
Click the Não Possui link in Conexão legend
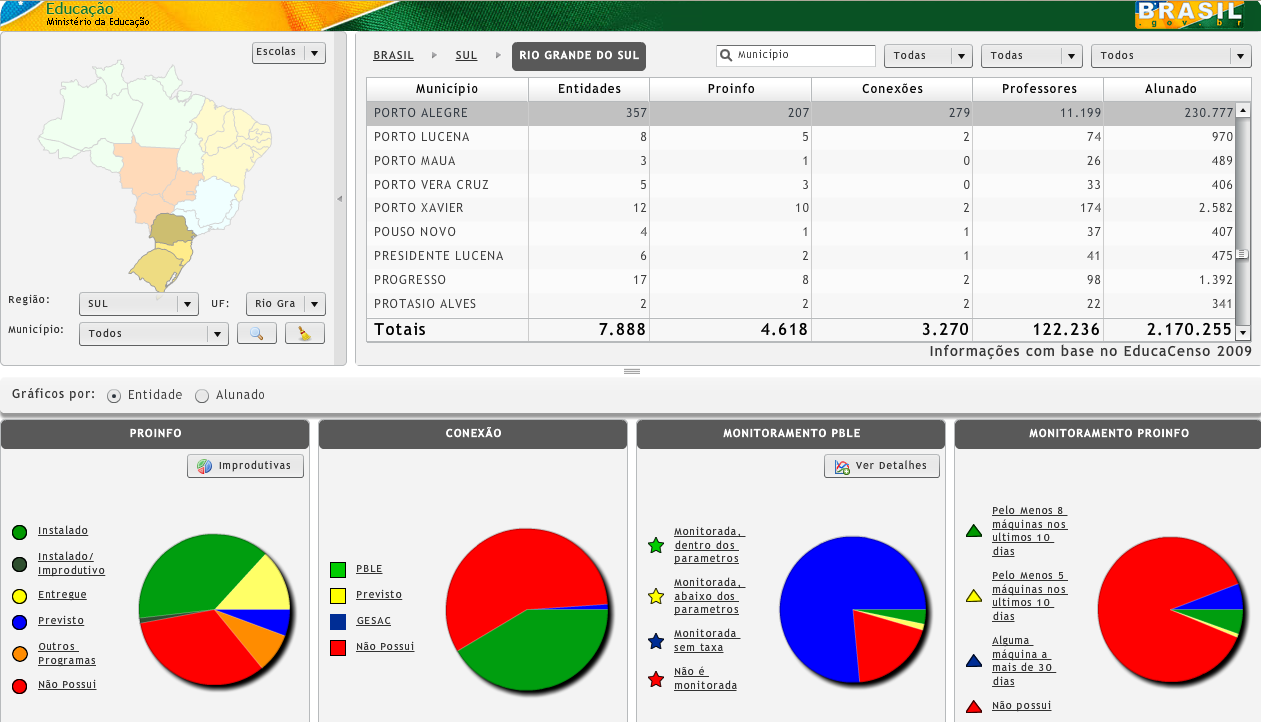(x=385, y=647)
